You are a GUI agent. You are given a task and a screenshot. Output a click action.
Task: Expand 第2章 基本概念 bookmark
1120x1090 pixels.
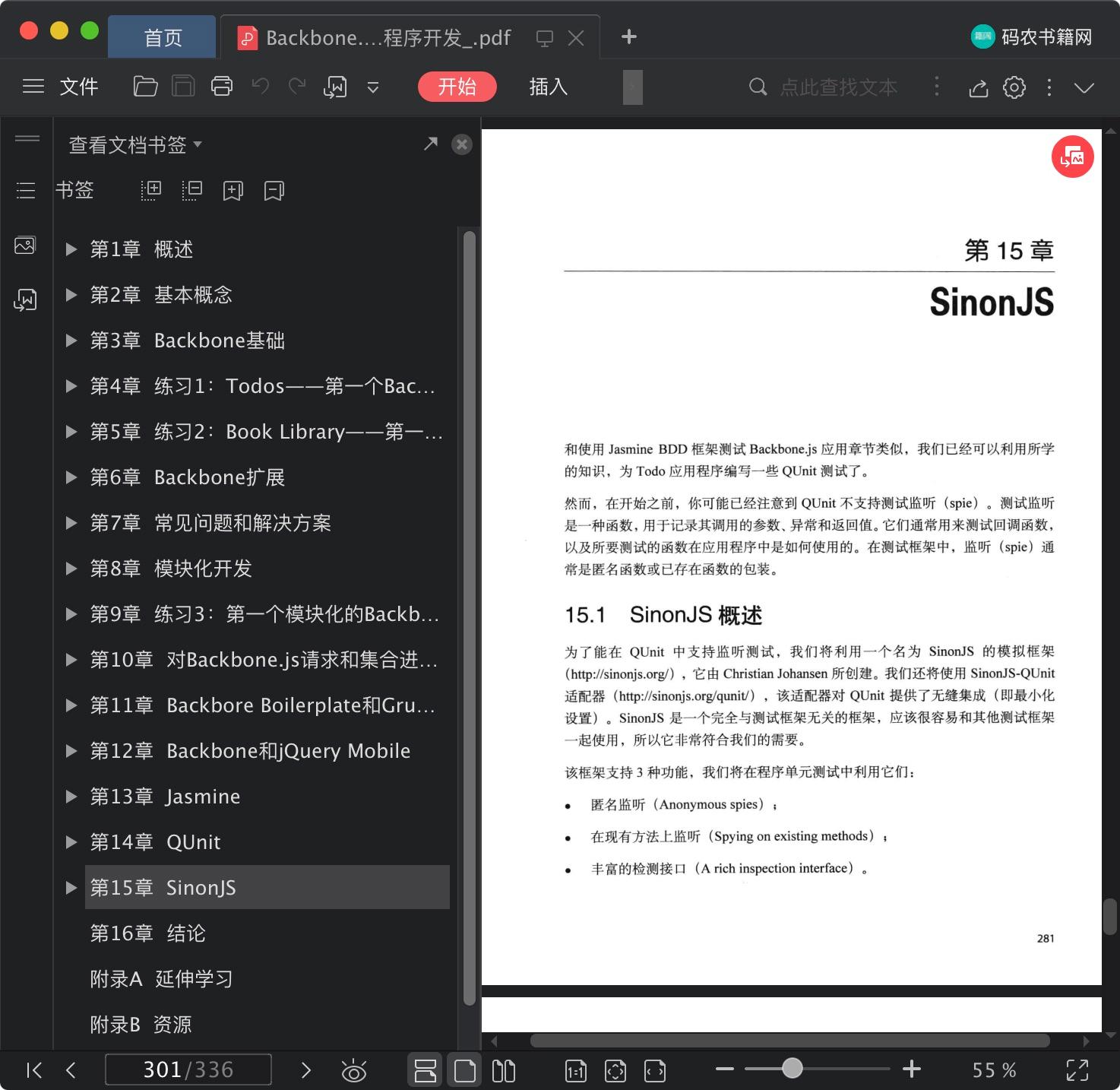pos(71,295)
